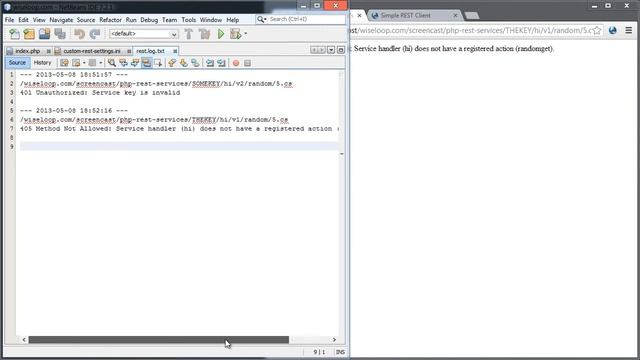The image size is (640, 360).
Task: Open the Tools menu
Action: pos(189,20)
